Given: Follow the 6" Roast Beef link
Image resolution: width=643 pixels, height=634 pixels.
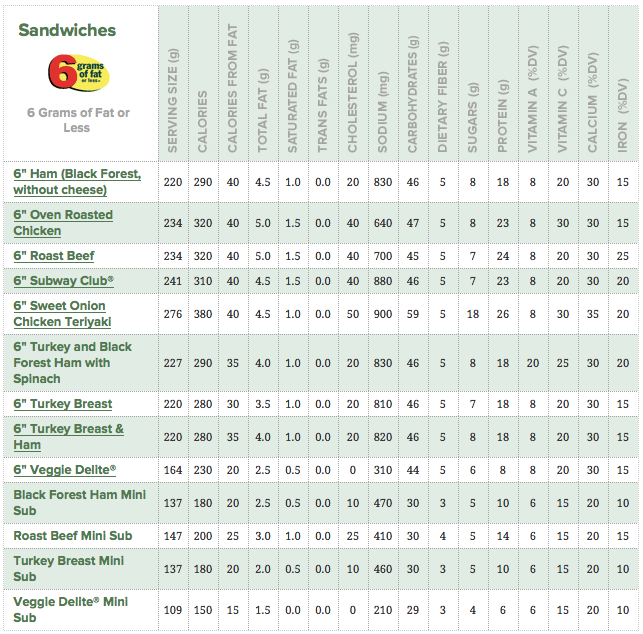Looking at the screenshot, I should [x=54, y=256].
